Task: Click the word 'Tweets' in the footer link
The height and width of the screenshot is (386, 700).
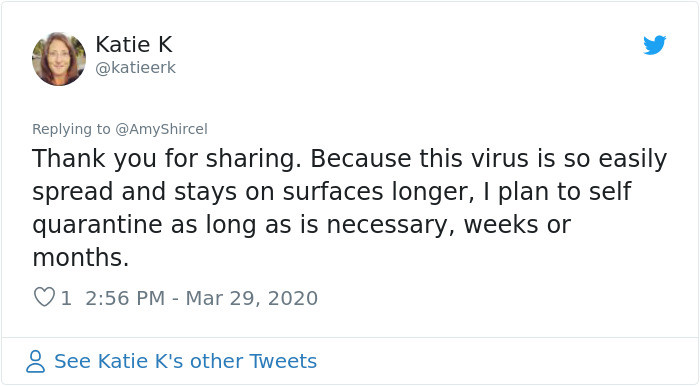Action: point(283,361)
